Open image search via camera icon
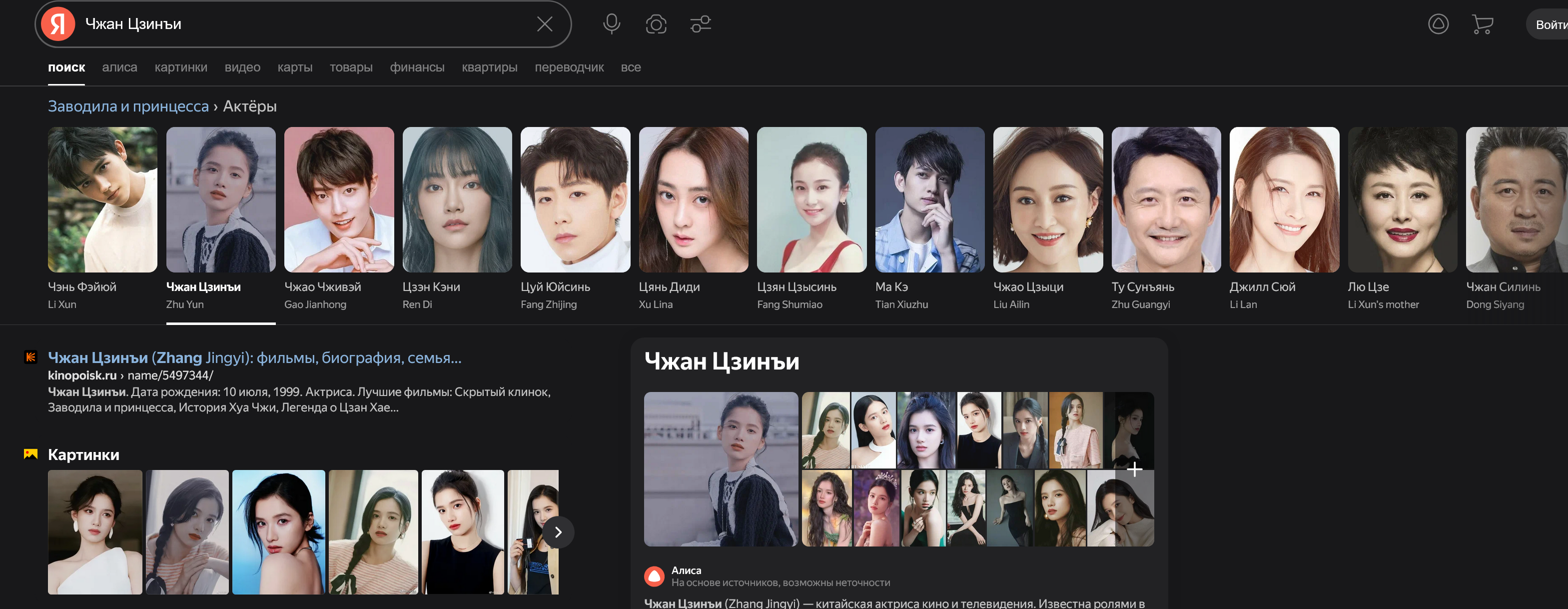The height and width of the screenshot is (609, 1568). pos(656,24)
